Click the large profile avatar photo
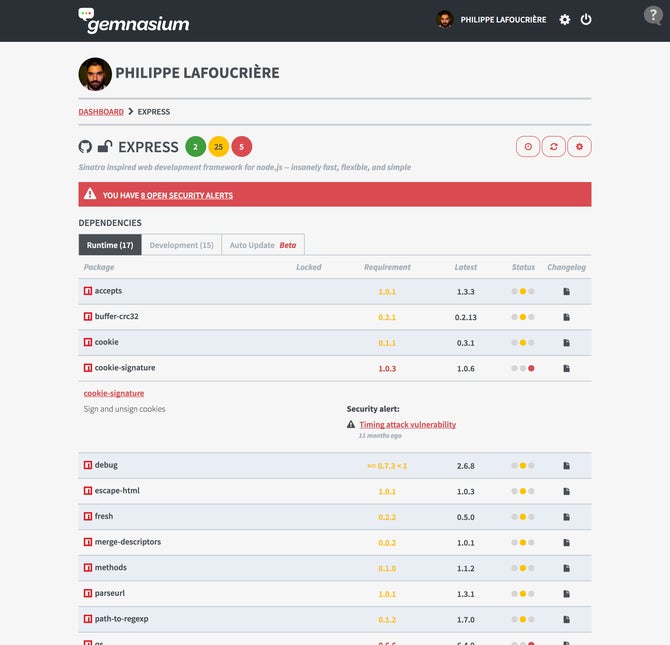This screenshot has width=670, height=645. (x=95, y=74)
